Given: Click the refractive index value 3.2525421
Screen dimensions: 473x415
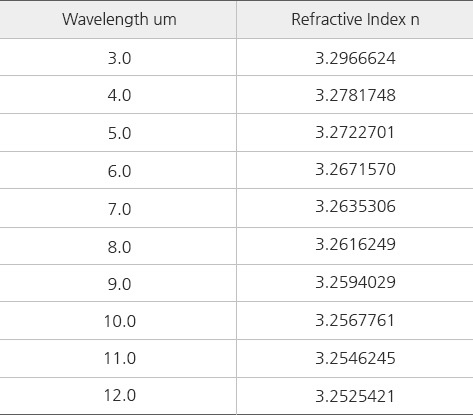Looking at the screenshot, I should point(355,396).
